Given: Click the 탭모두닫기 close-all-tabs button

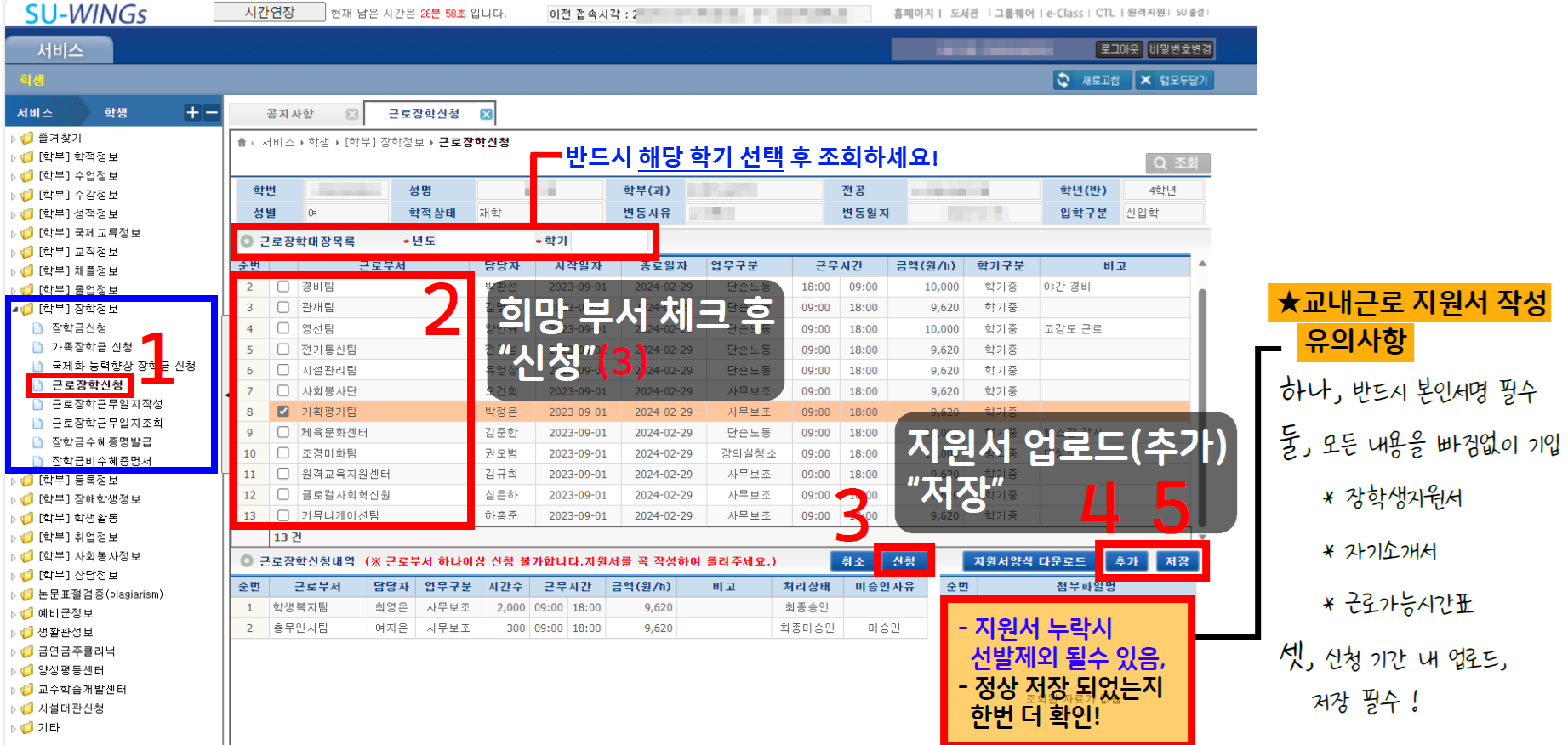Looking at the screenshot, I should pos(1175,80).
